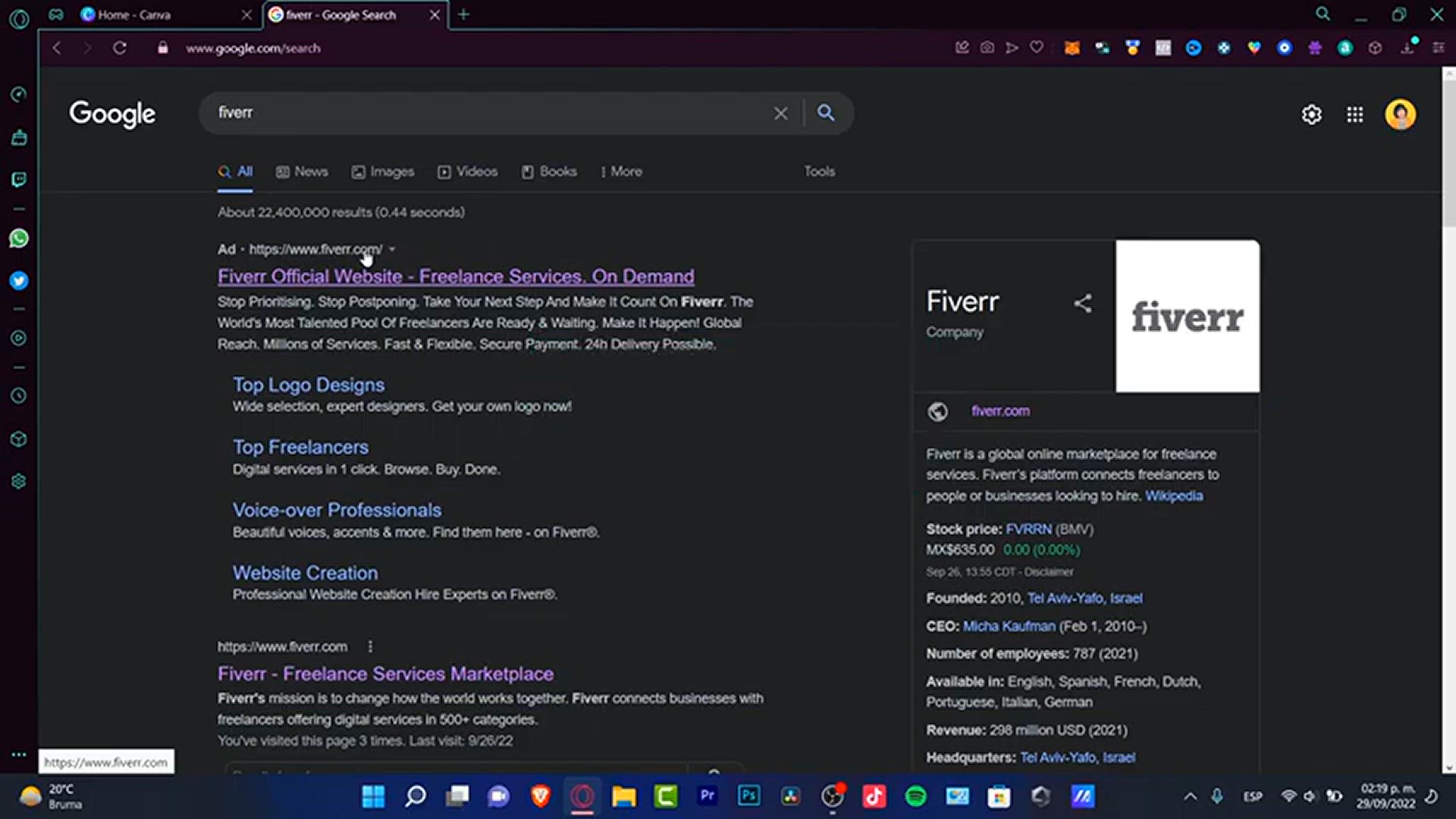Switch to Videos results tab
The image size is (1456, 819).
tap(468, 172)
